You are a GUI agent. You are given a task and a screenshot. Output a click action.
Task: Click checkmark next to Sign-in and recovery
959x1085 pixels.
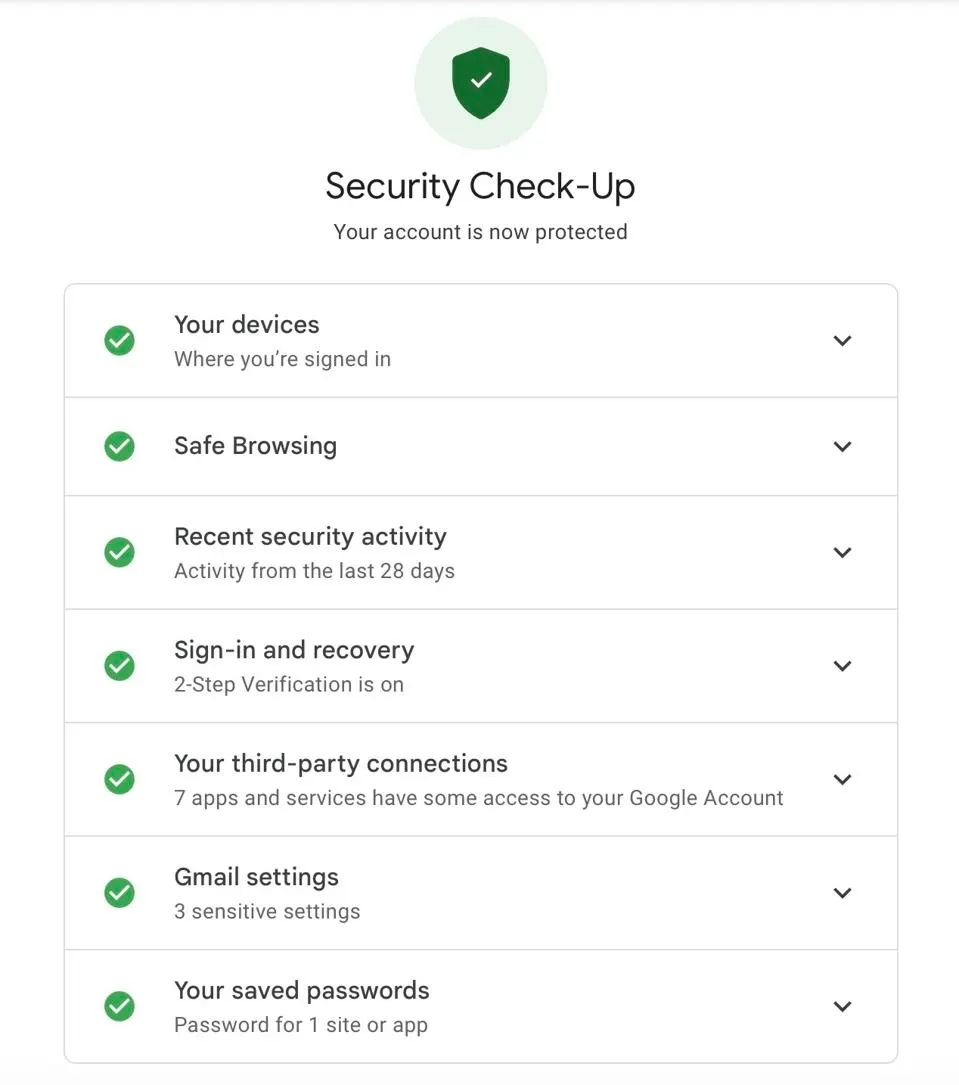120,666
